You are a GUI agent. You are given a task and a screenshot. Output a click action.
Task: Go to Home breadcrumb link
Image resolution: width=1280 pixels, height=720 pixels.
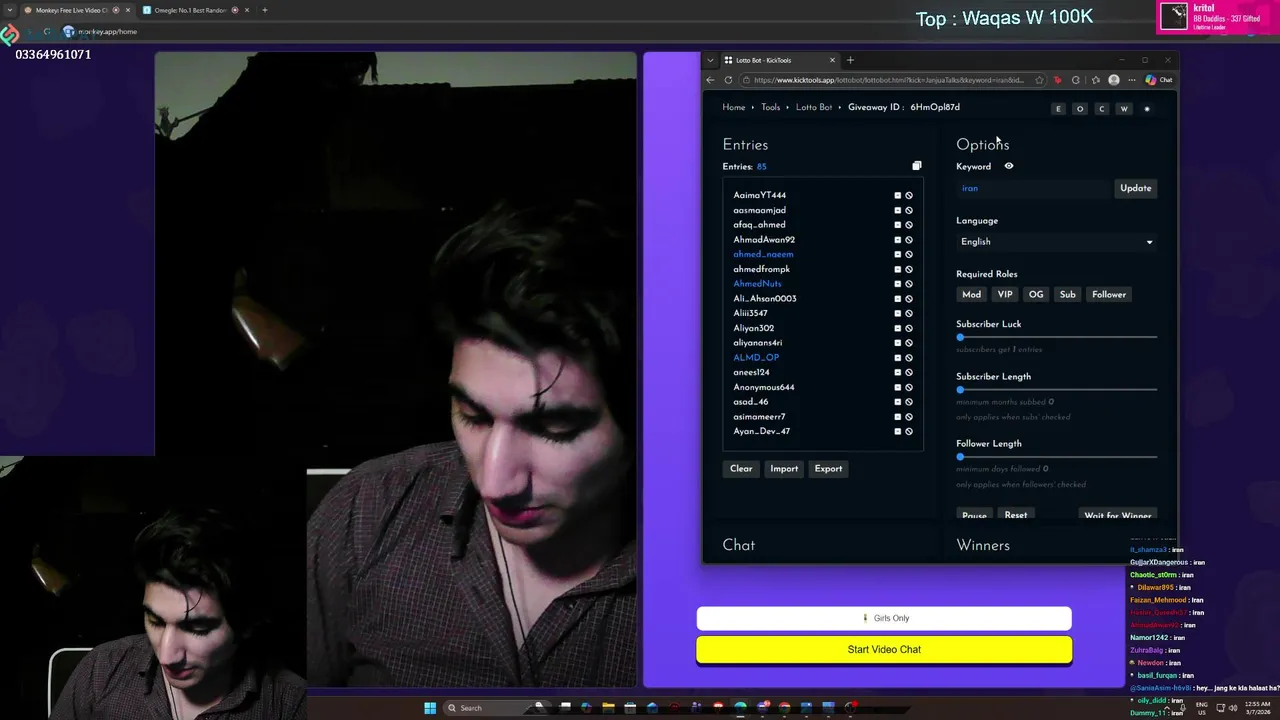click(734, 108)
